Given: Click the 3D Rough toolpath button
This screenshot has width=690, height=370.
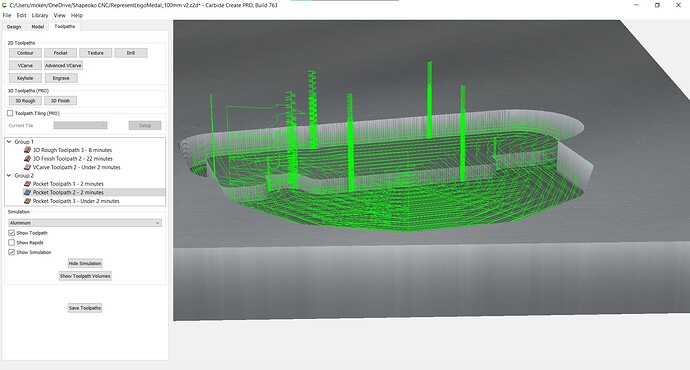Looking at the screenshot, I should 25,101.
